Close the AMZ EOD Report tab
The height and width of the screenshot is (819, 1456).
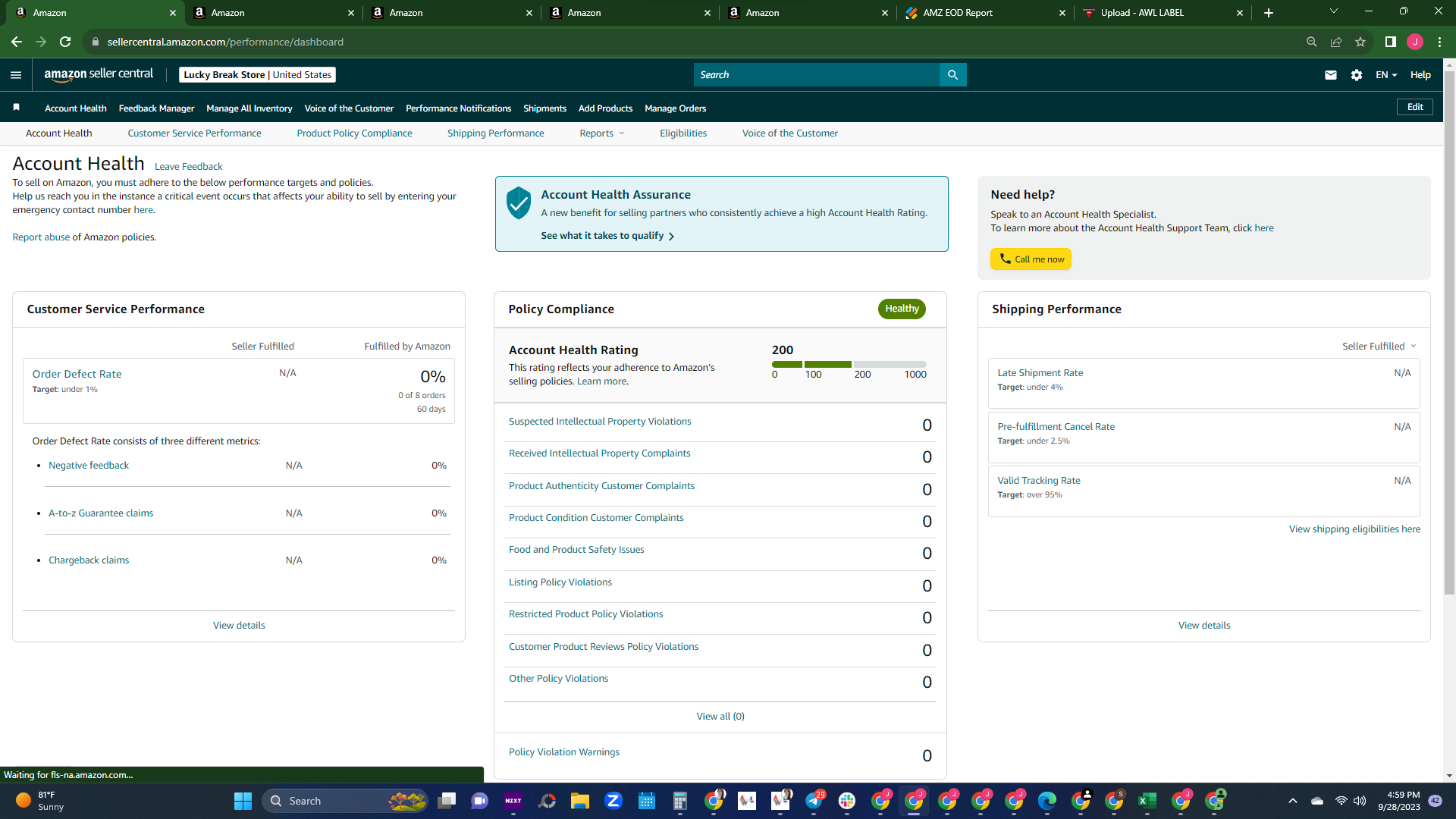[x=1062, y=13]
